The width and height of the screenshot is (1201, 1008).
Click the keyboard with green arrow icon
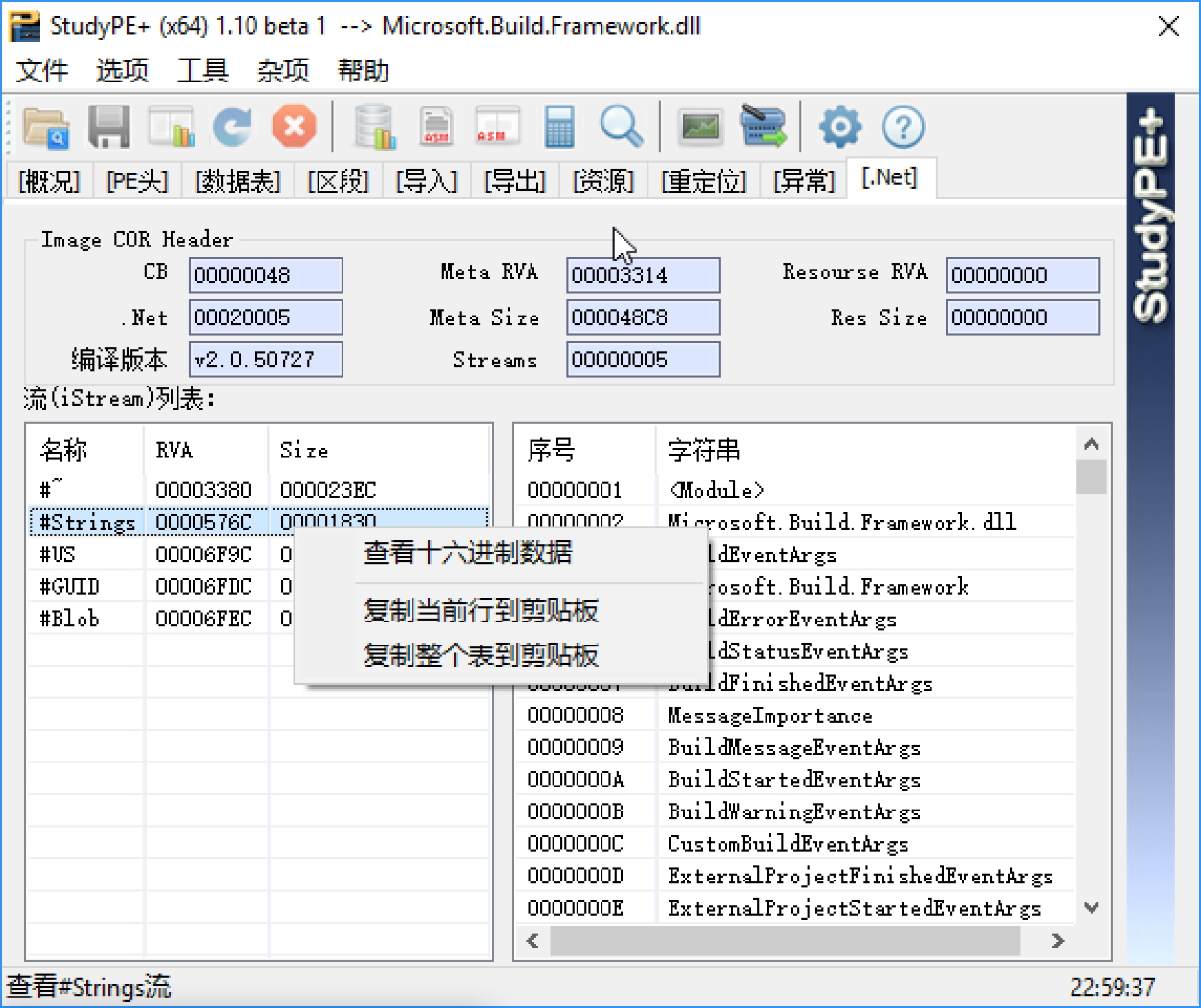click(763, 126)
